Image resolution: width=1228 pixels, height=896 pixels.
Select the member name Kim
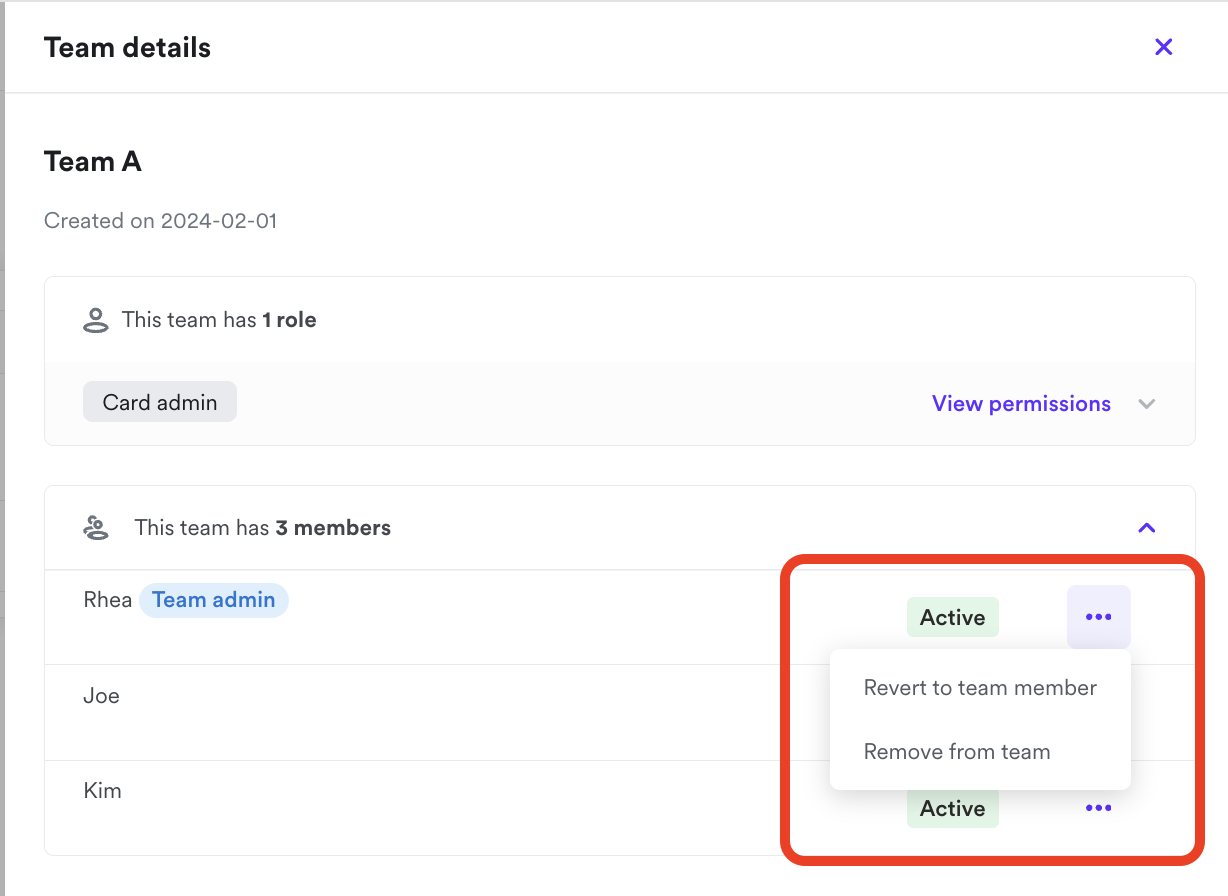[102, 791]
